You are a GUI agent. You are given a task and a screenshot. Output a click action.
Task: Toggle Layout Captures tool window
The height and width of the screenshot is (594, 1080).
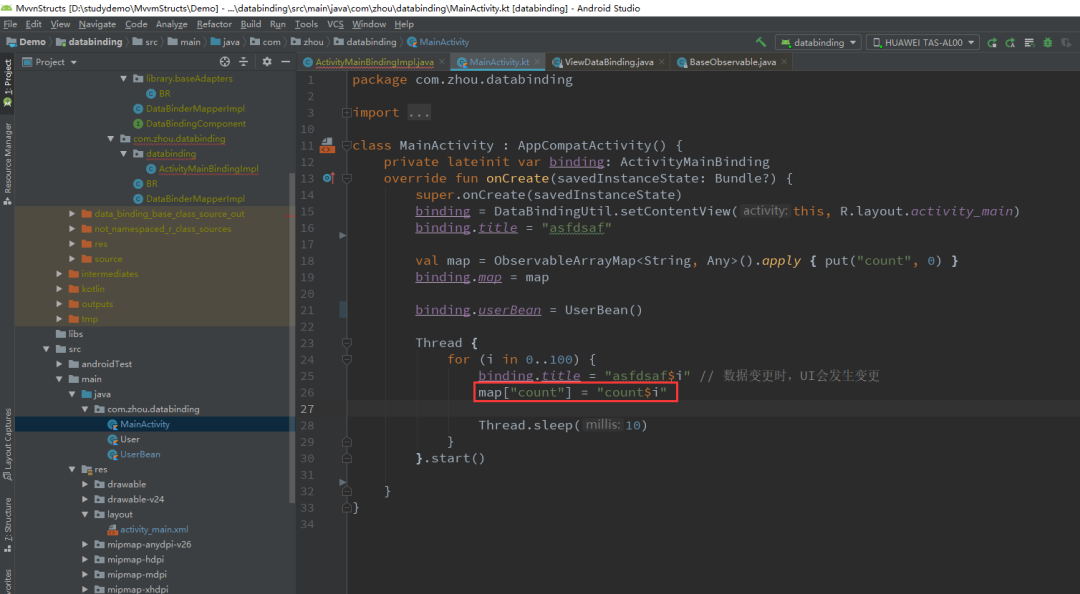coord(8,444)
